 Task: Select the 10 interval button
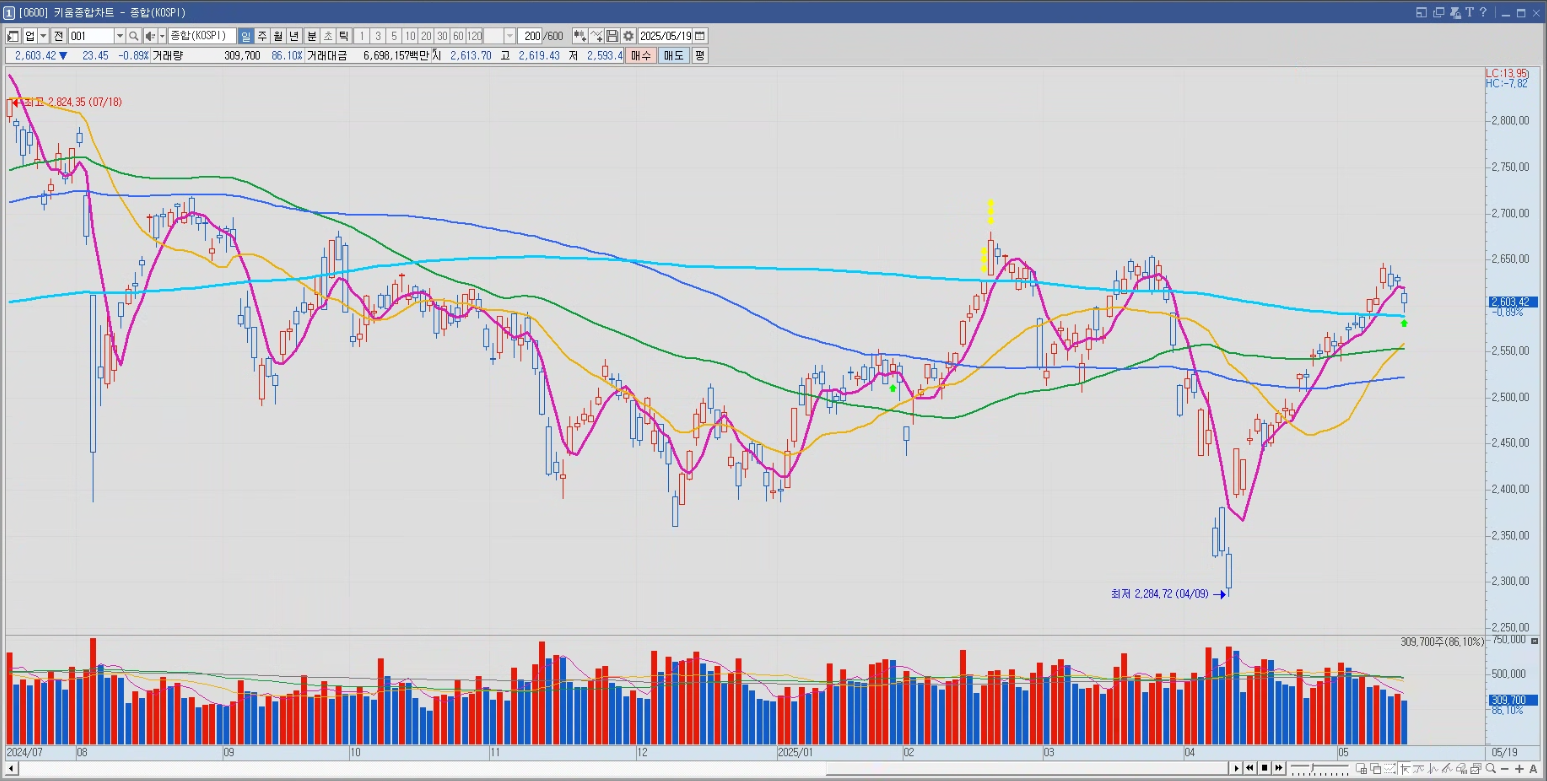point(410,36)
